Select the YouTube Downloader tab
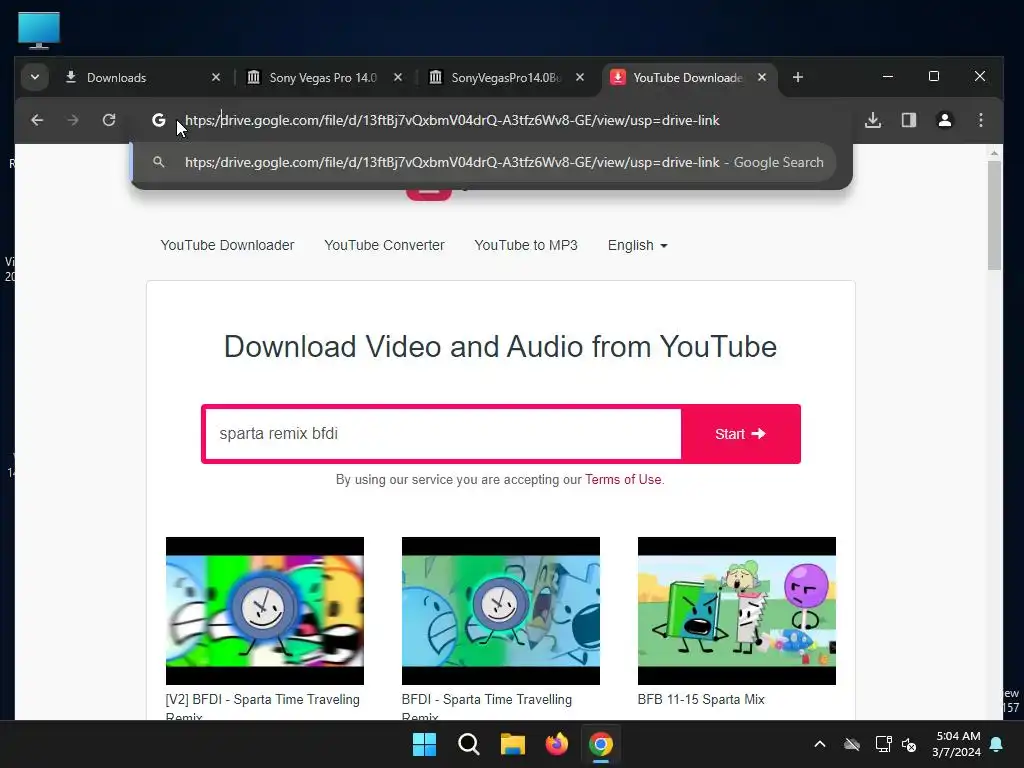 tap(688, 78)
